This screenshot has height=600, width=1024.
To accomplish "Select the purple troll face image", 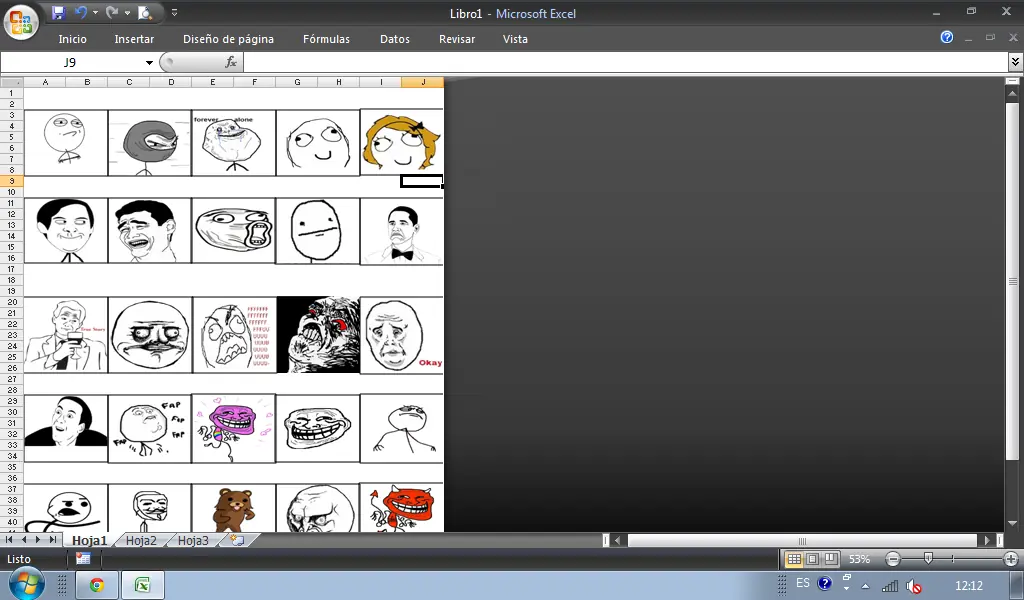I will [233, 428].
